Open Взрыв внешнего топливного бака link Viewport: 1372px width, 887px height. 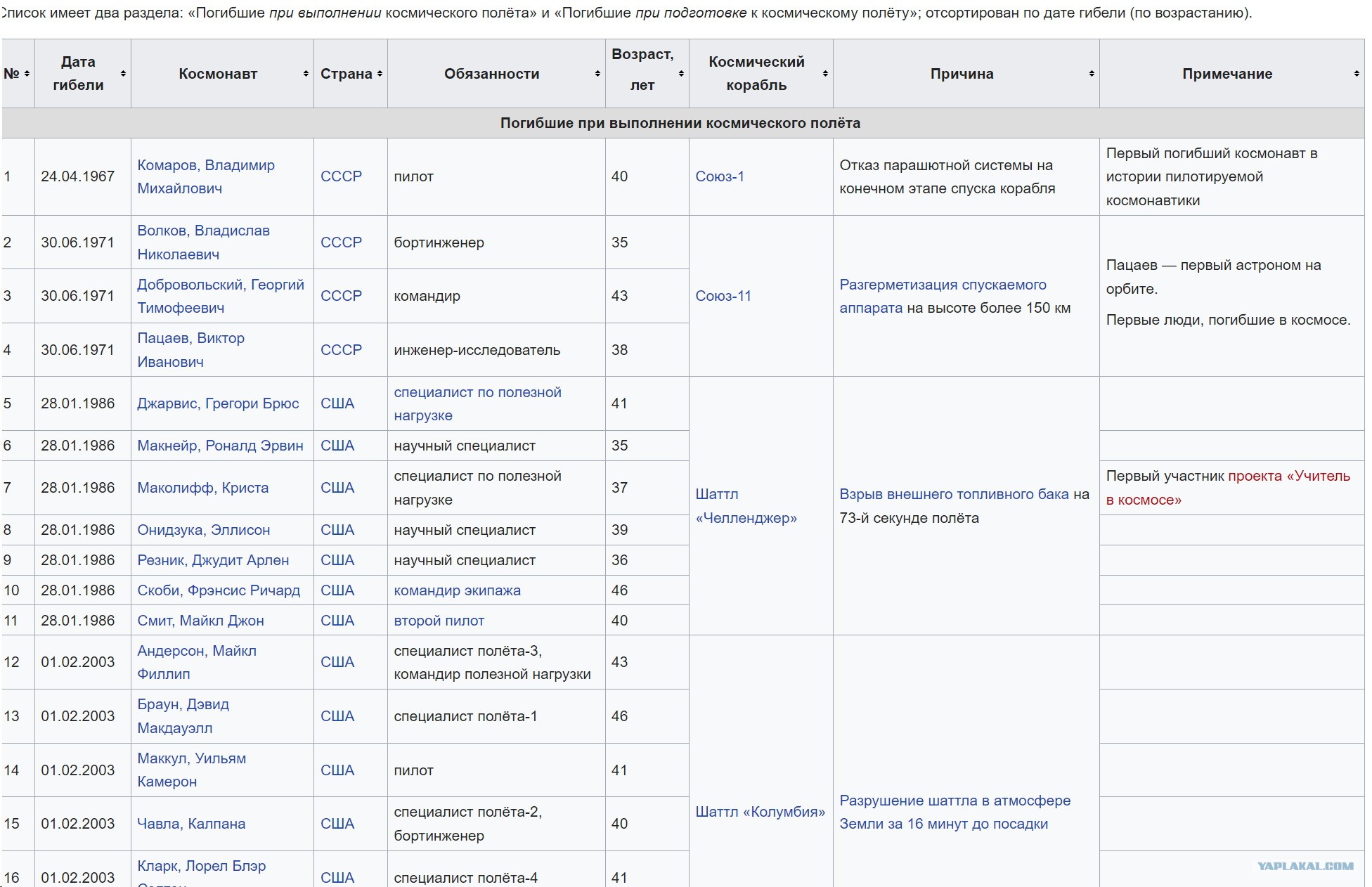point(954,494)
